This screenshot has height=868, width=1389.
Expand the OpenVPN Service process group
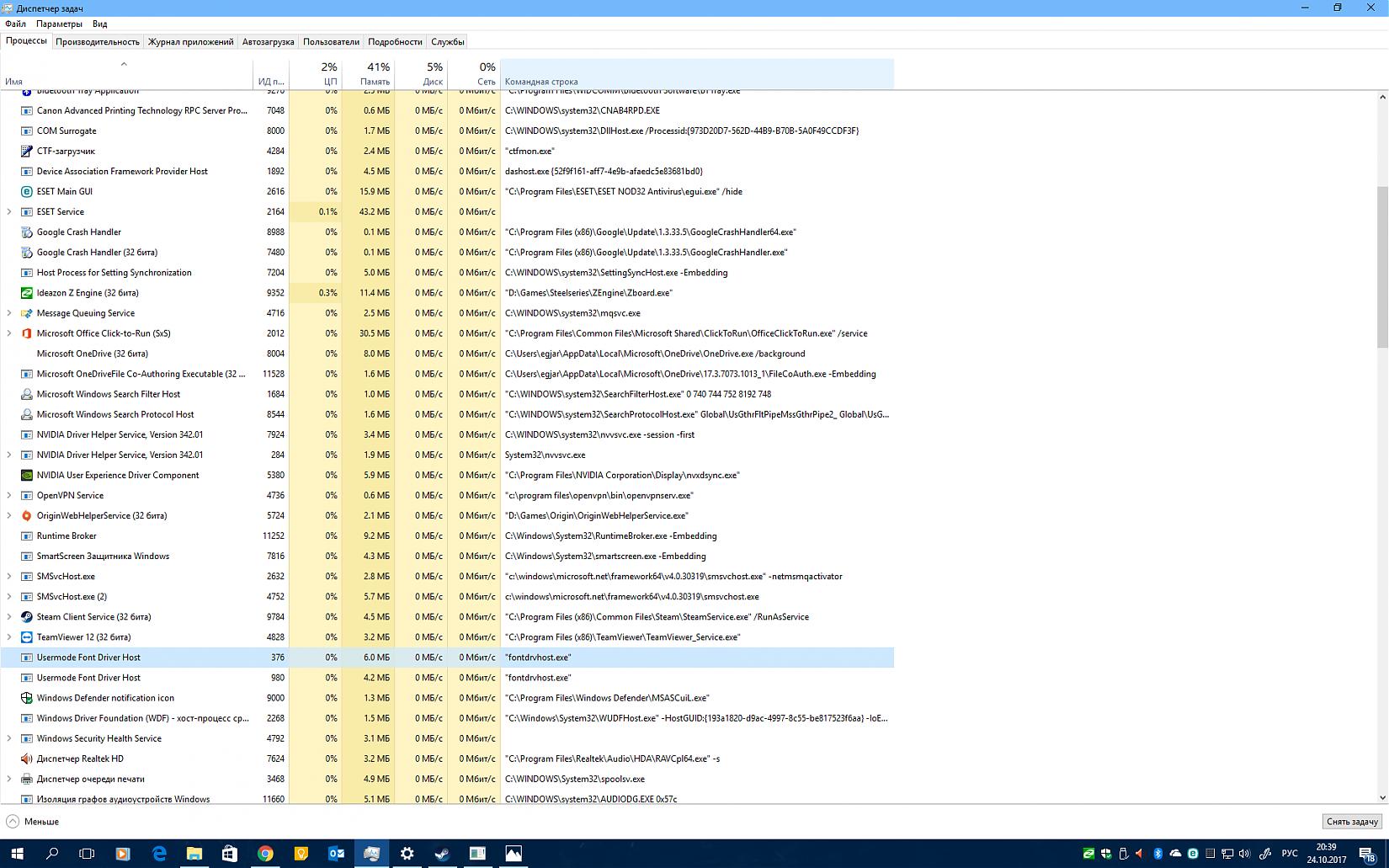point(9,496)
